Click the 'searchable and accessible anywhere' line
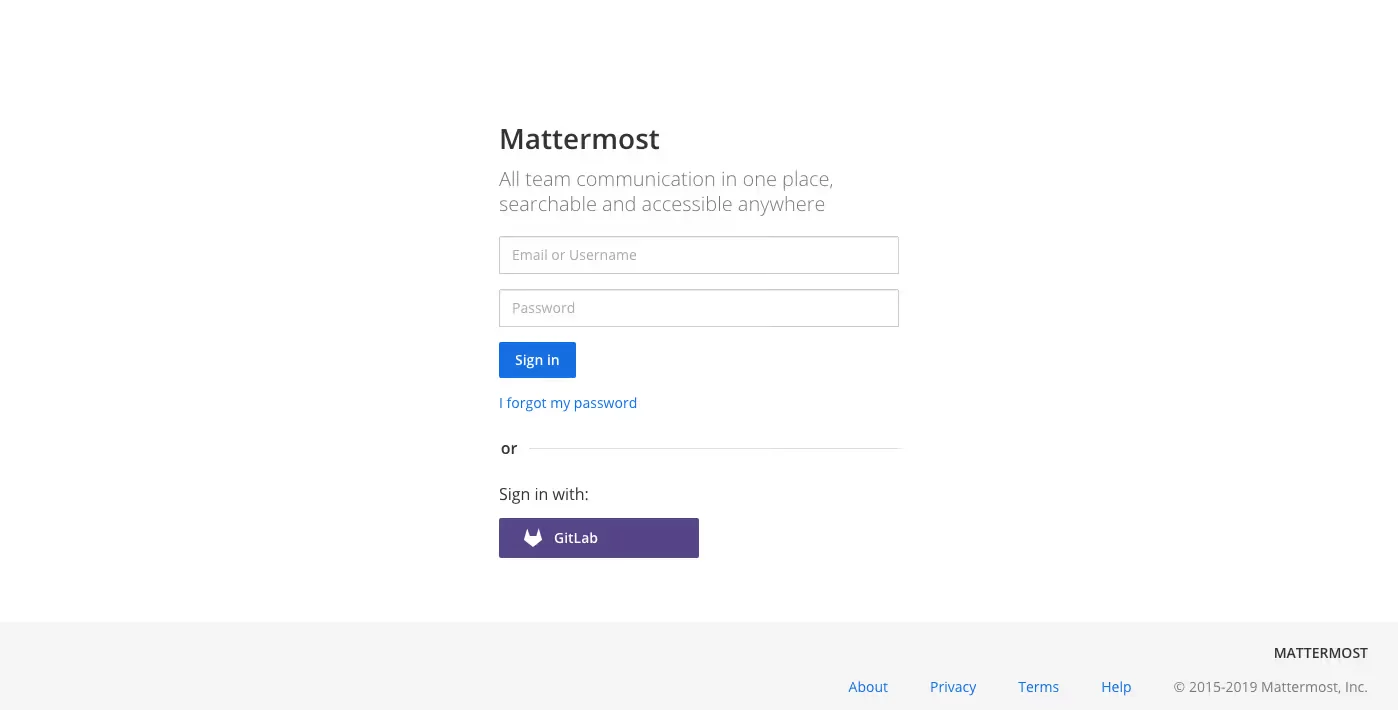The image size is (1398, 710). point(662,204)
